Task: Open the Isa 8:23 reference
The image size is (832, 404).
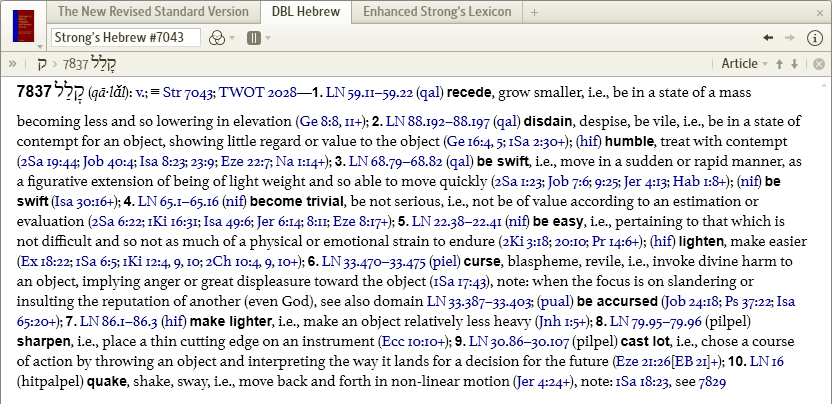Action: pyautogui.click(x=163, y=161)
